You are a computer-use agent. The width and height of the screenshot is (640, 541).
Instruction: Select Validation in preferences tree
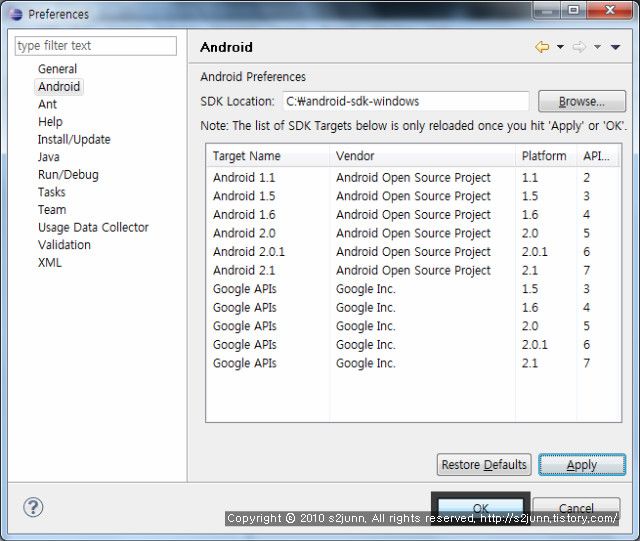pyautogui.click(x=64, y=245)
